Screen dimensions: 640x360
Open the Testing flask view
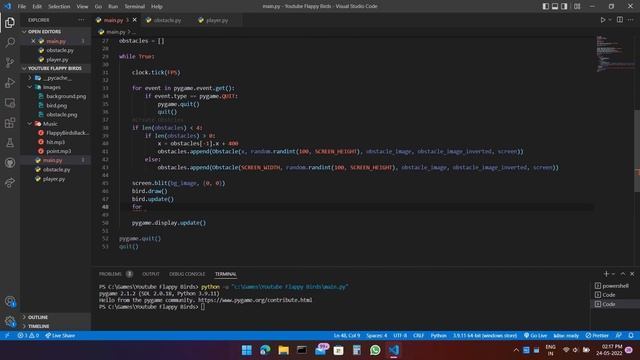[10, 143]
